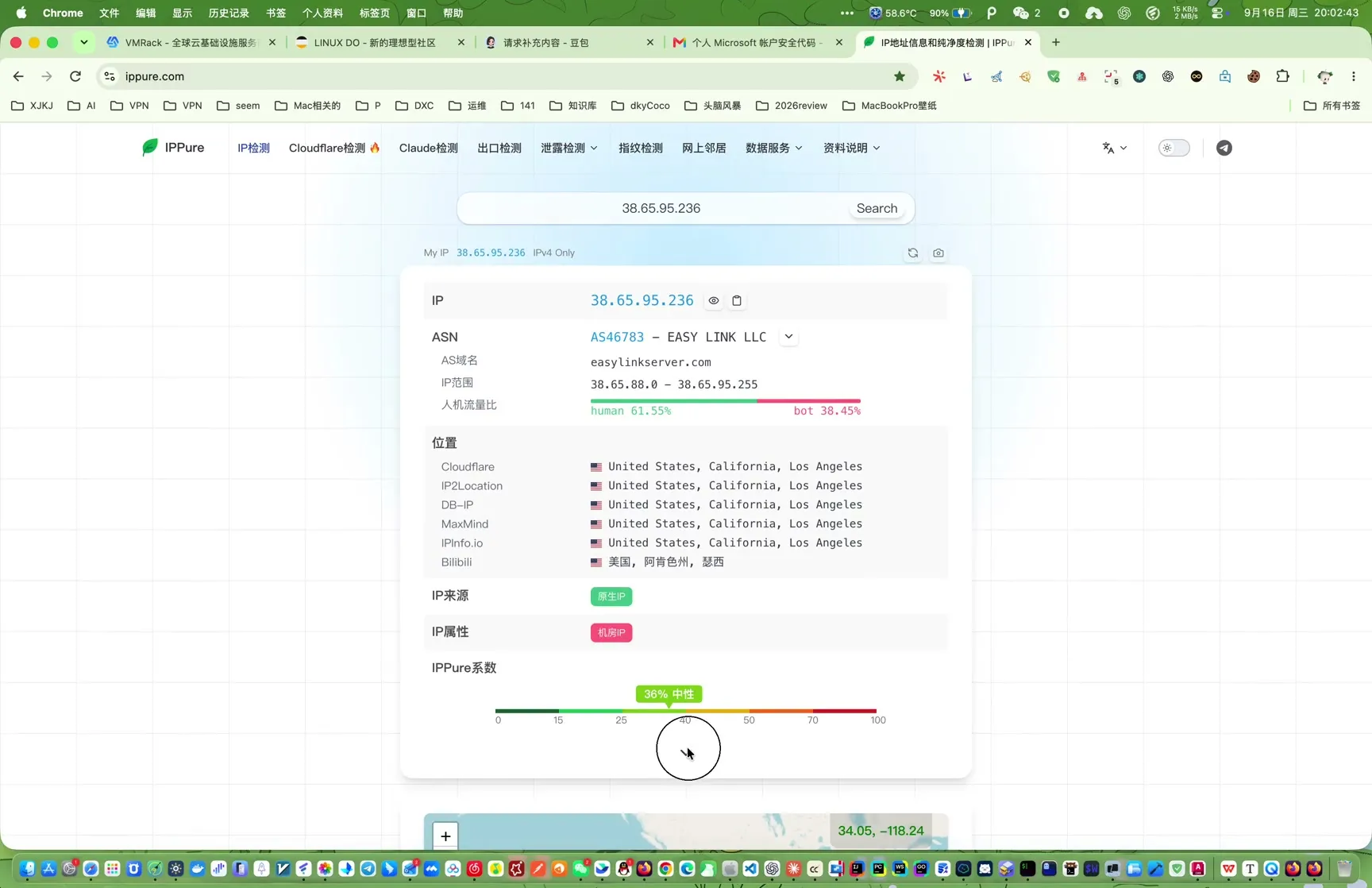
Task: Open the 资料说明 dropdown menu
Action: pos(852,148)
